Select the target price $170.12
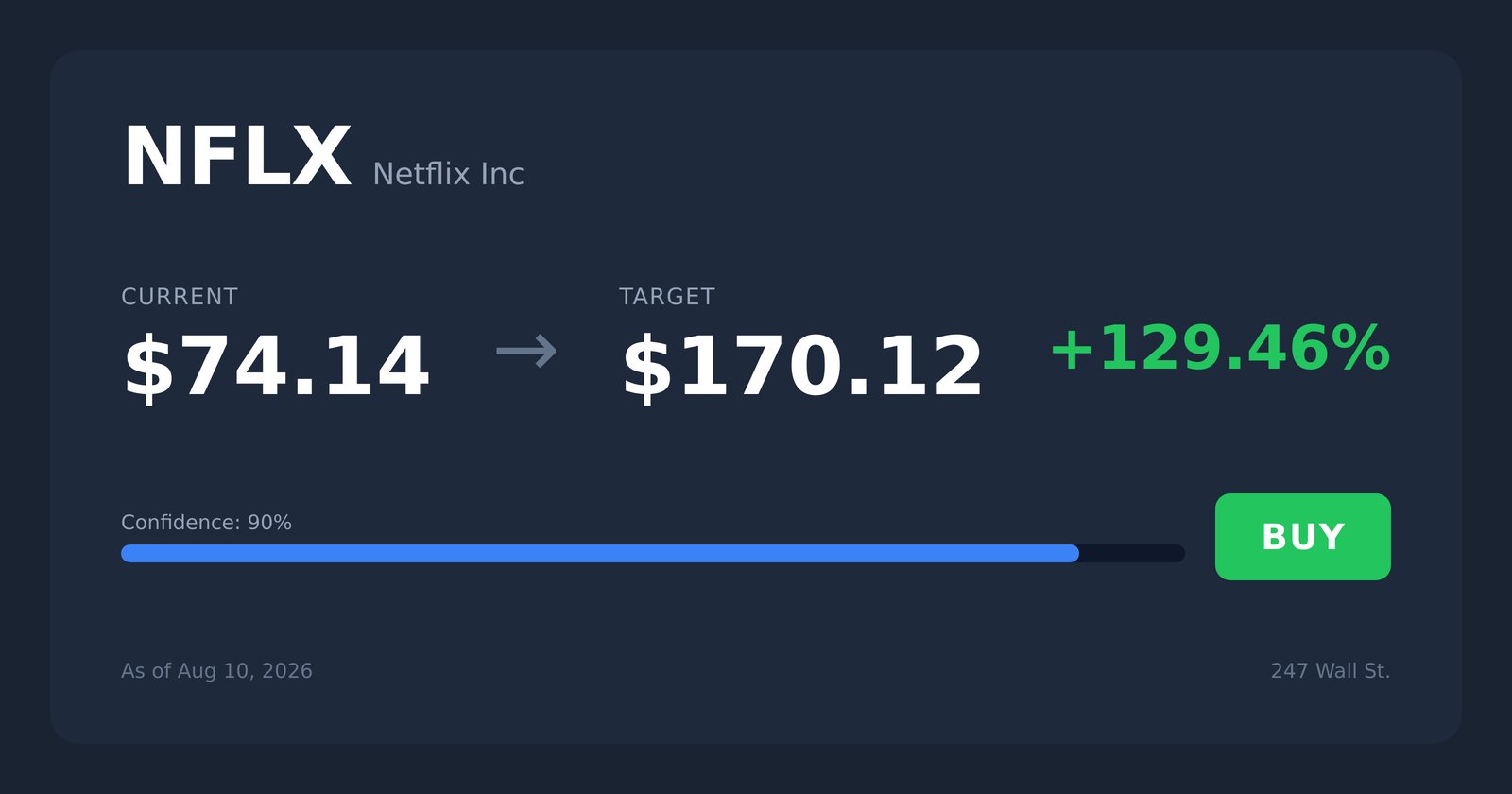Viewport: 1512px width, 794px height. click(x=802, y=368)
